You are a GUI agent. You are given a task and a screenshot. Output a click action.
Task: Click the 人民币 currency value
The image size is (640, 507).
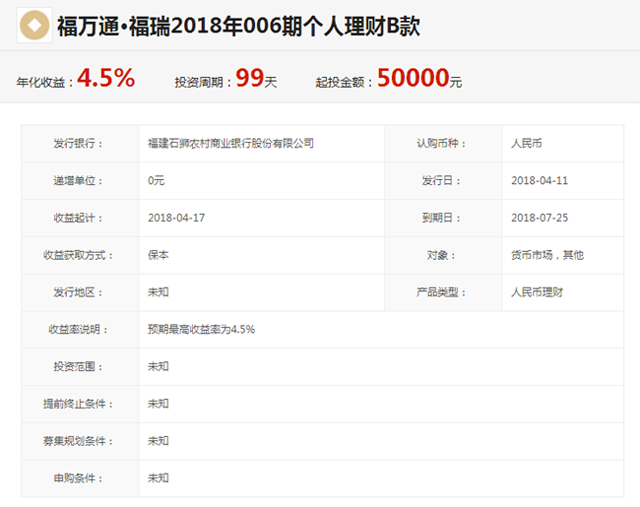[527, 144]
